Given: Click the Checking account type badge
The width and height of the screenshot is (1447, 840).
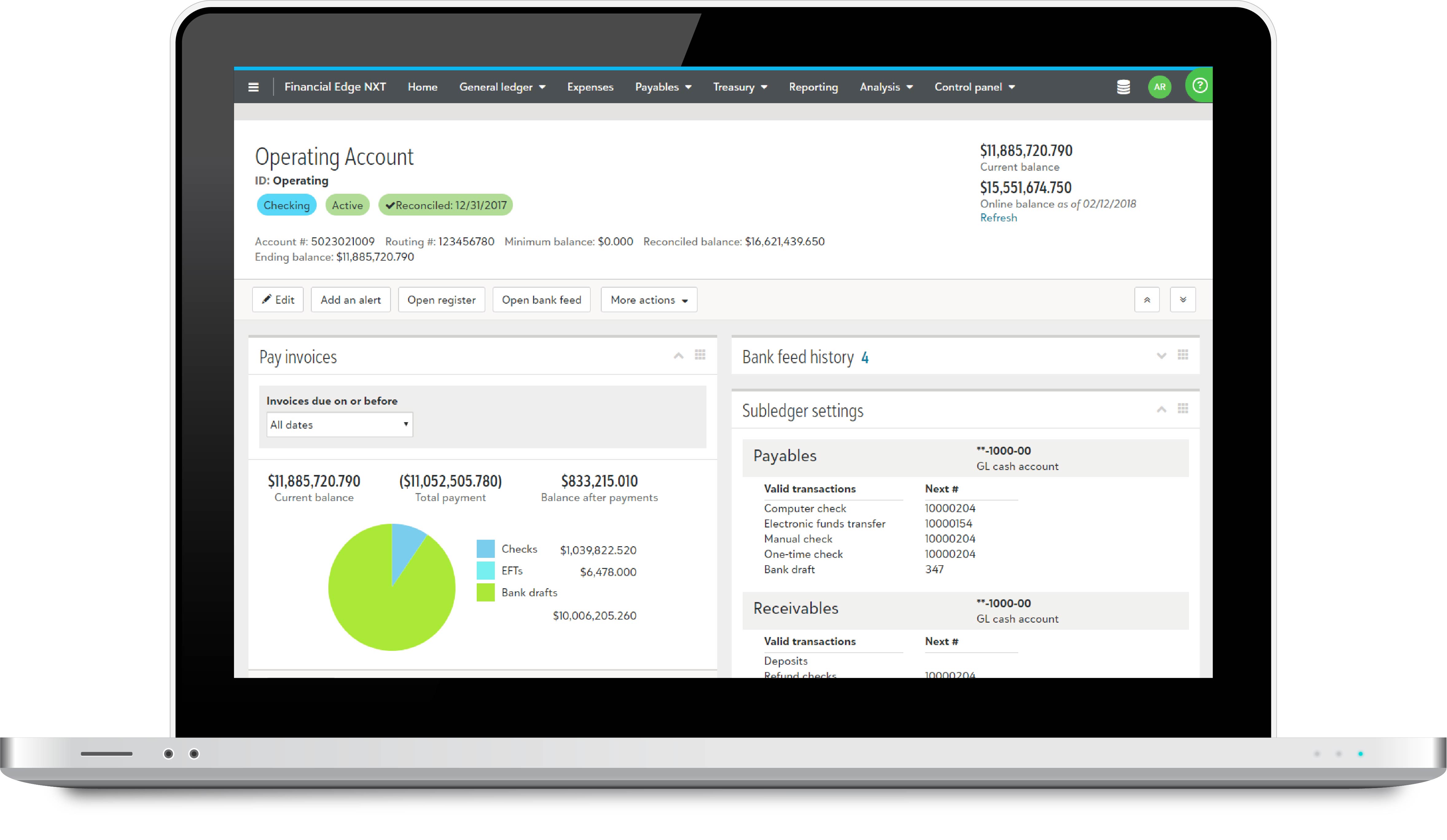Looking at the screenshot, I should [287, 205].
